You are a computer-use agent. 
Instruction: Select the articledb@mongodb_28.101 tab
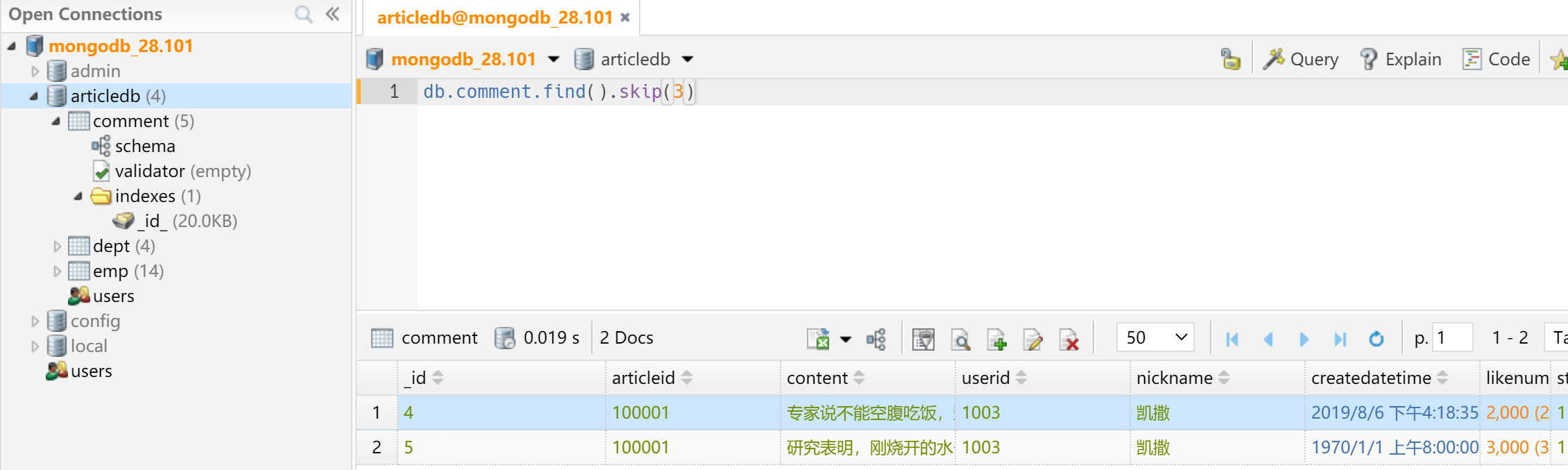(494, 17)
